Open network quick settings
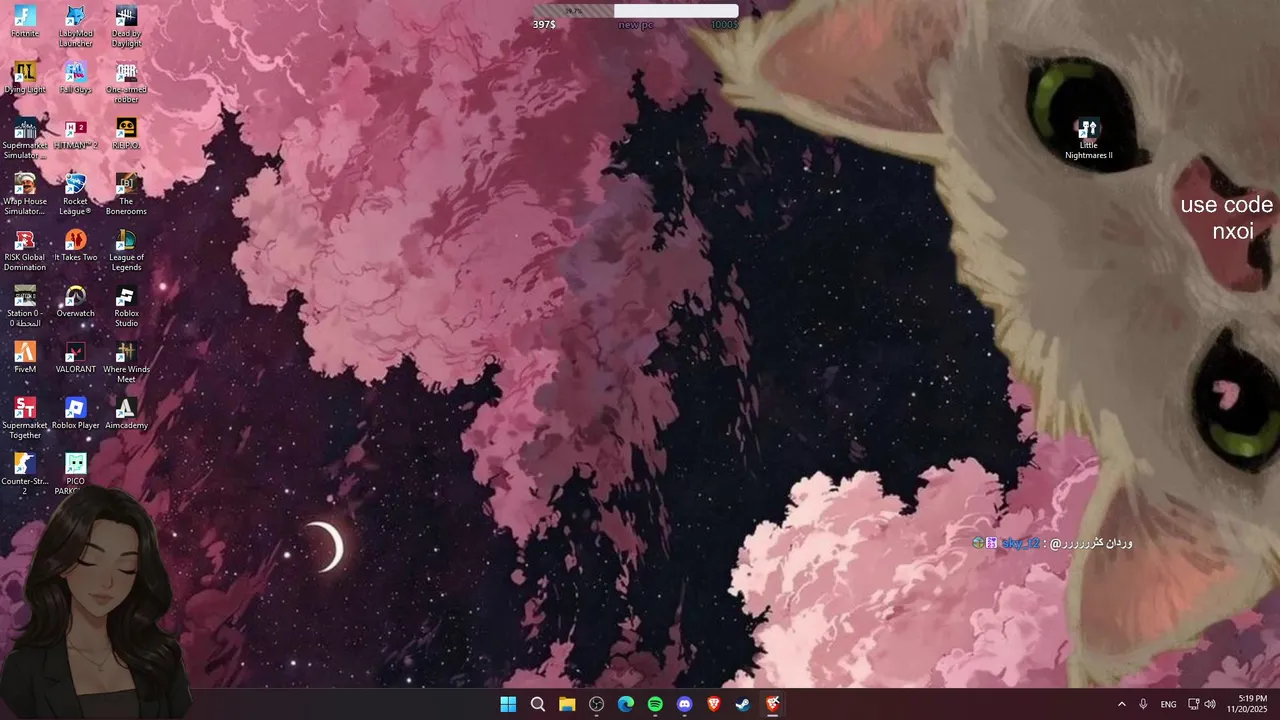 (1193, 704)
